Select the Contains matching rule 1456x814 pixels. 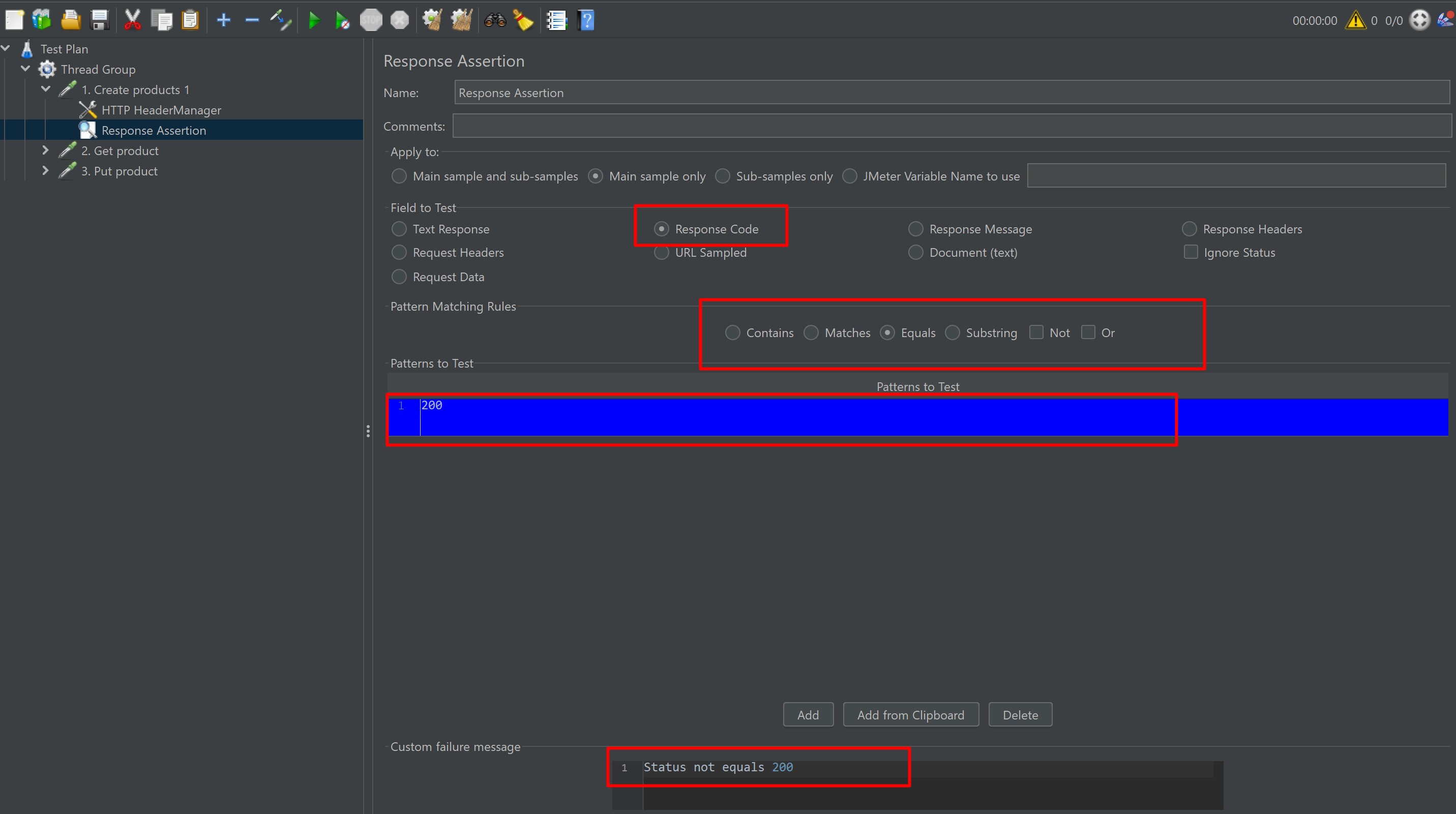[x=732, y=333]
